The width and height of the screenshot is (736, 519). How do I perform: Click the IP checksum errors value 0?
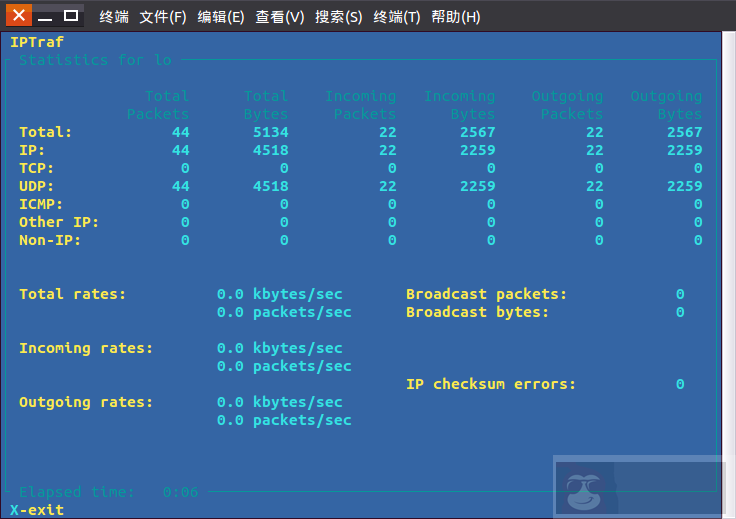click(680, 384)
